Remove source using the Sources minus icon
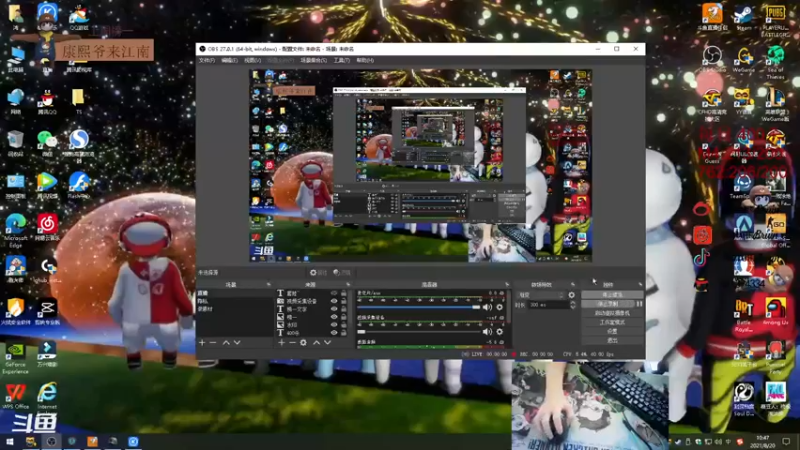The width and height of the screenshot is (800, 450). (x=292, y=343)
